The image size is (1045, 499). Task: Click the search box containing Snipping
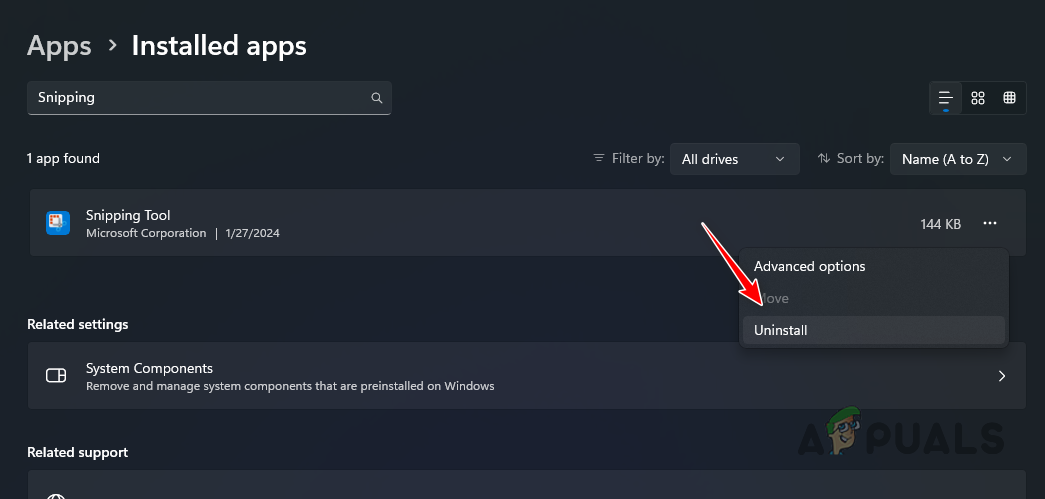[200, 98]
